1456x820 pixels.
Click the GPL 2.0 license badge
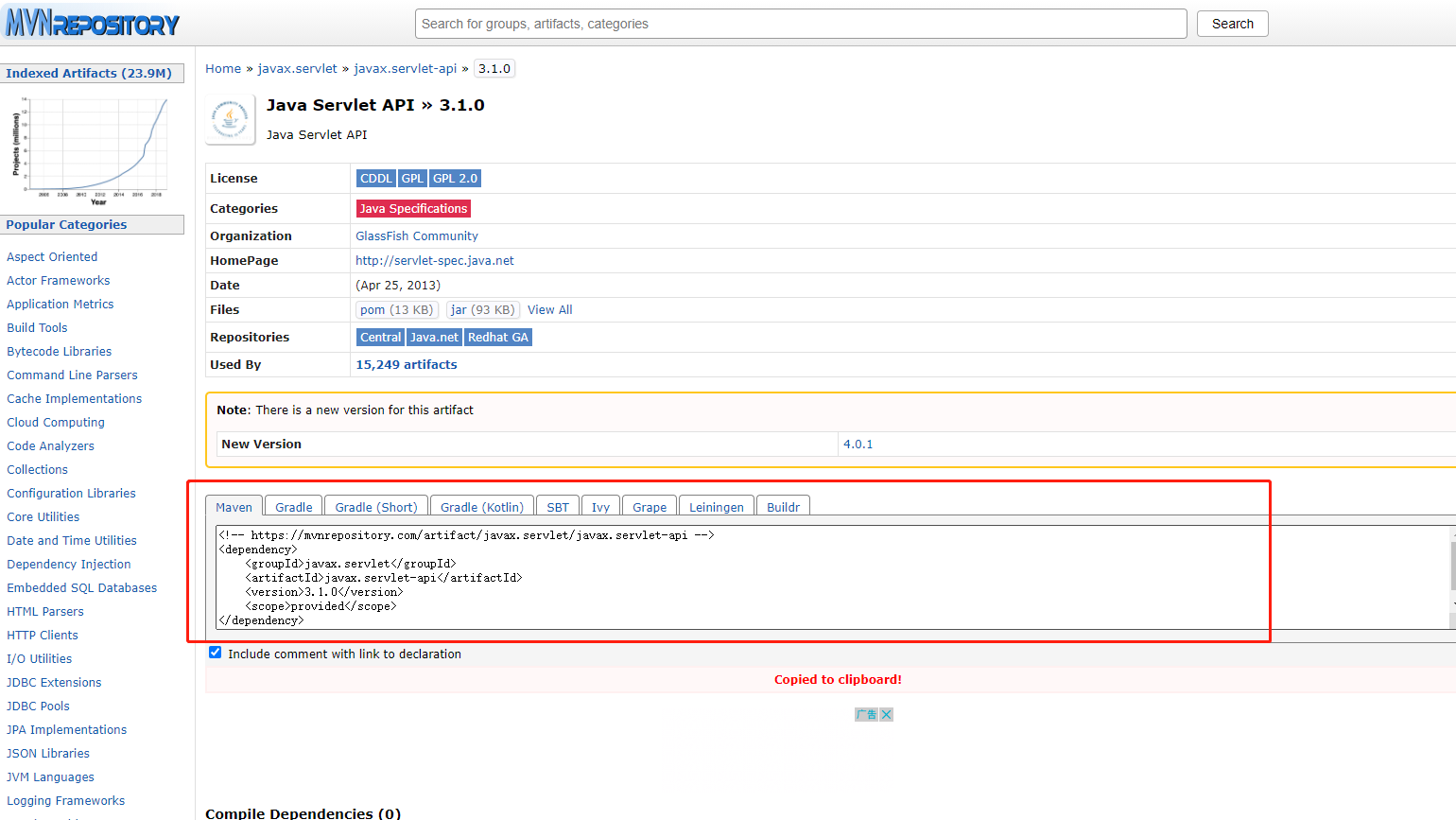(456, 178)
